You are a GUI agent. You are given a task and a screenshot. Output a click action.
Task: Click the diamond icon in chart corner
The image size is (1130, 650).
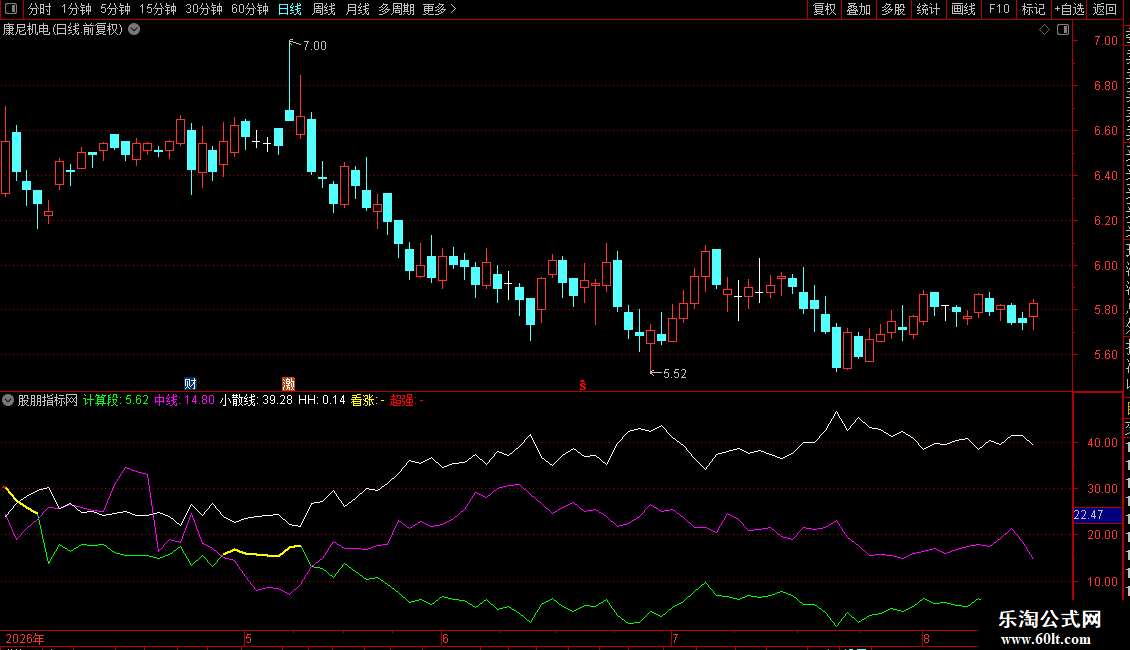[x=1044, y=30]
